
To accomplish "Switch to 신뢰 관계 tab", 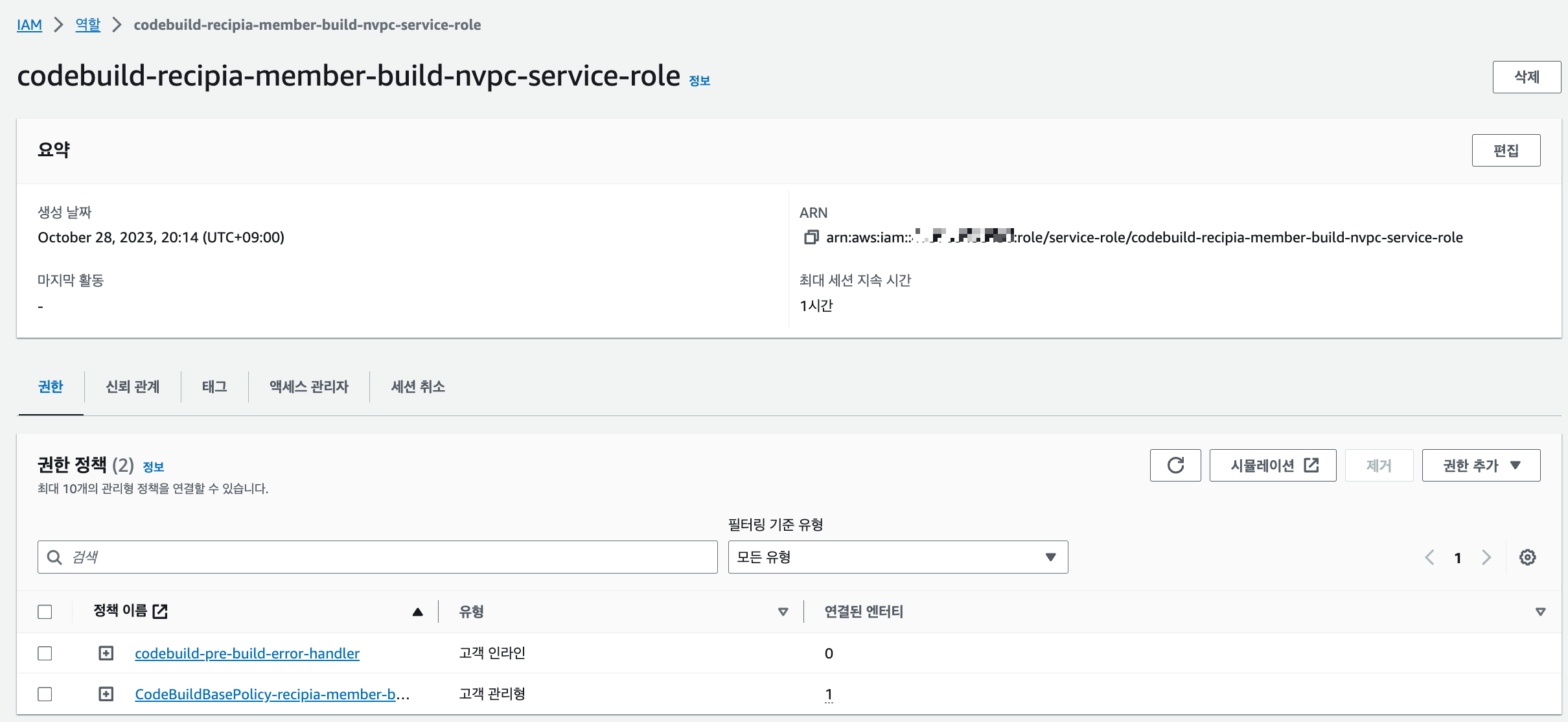I will [x=133, y=387].
